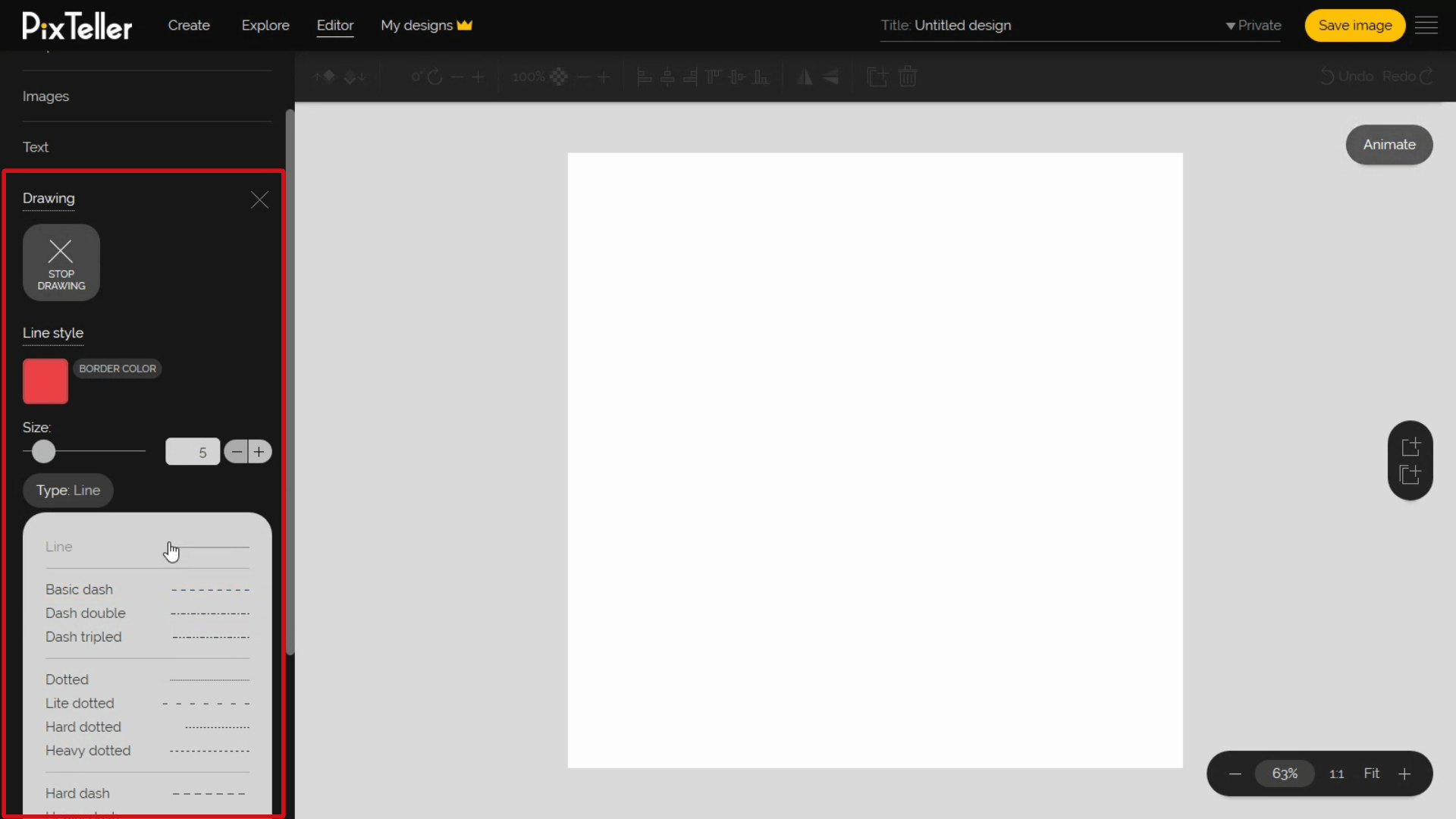Click the opacity checkerboard icon
The width and height of the screenshot is (1456, 819).
[x=559, y=77]
